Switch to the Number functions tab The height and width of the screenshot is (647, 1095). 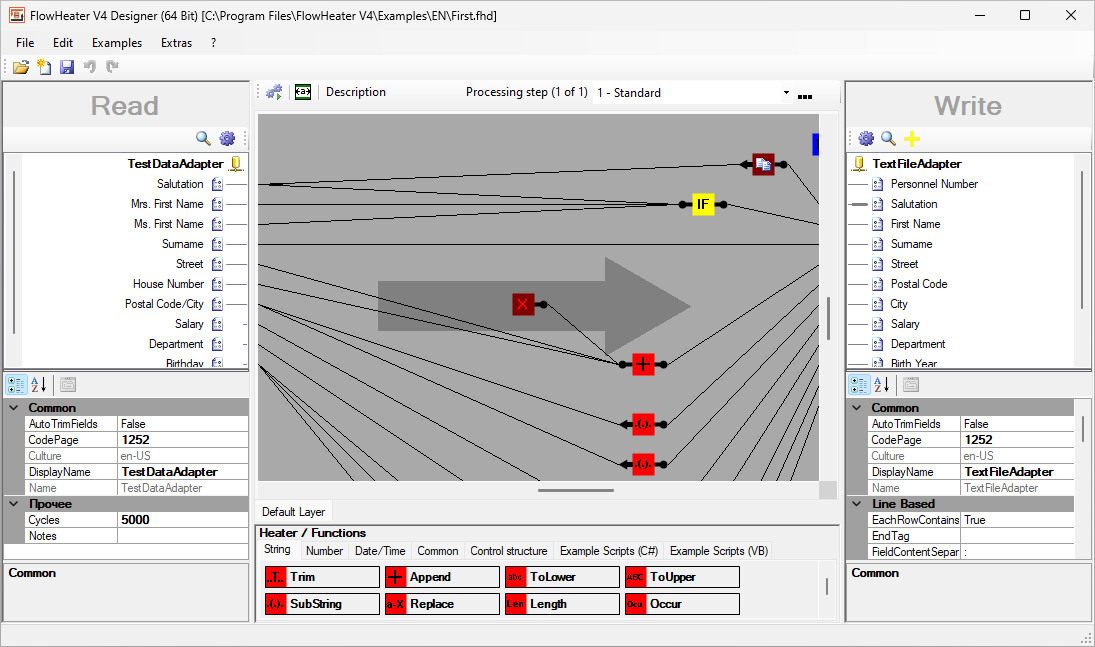pyautogui.click(x=324, y=551)
